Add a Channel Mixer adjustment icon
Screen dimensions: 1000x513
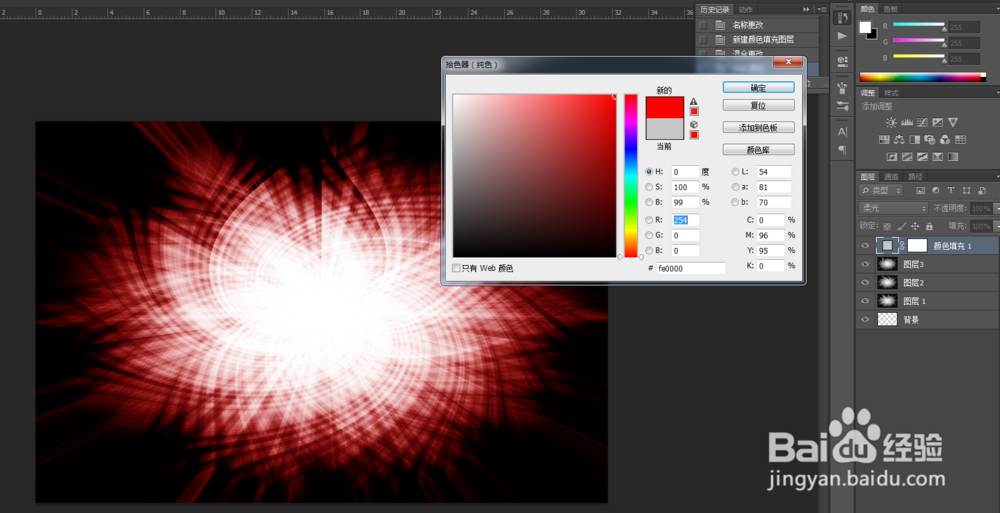(x=945, y=140)
